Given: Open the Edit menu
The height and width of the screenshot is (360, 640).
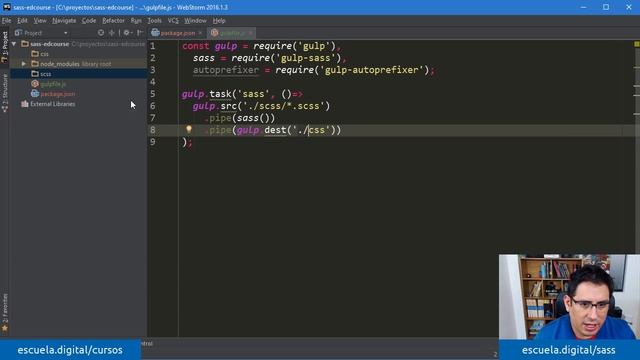Looking at the screenshot, I should pyautogui.click(x=22, y=20).
